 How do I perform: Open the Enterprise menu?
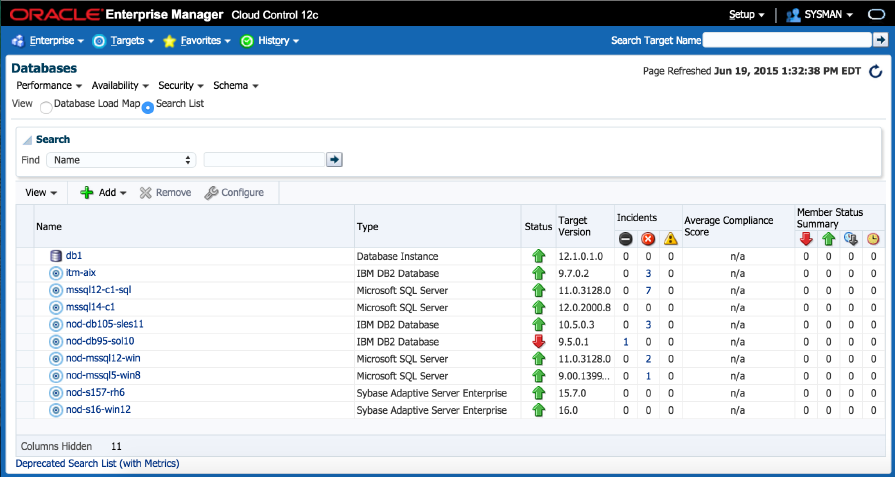(x=57, y=41)
